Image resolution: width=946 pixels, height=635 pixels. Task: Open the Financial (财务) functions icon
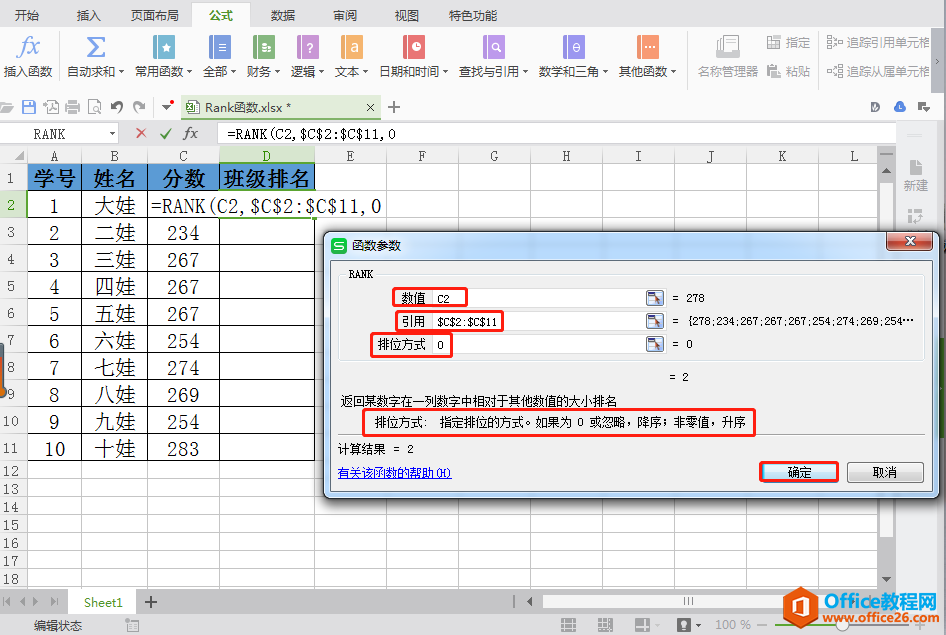(x=264, y=47)
